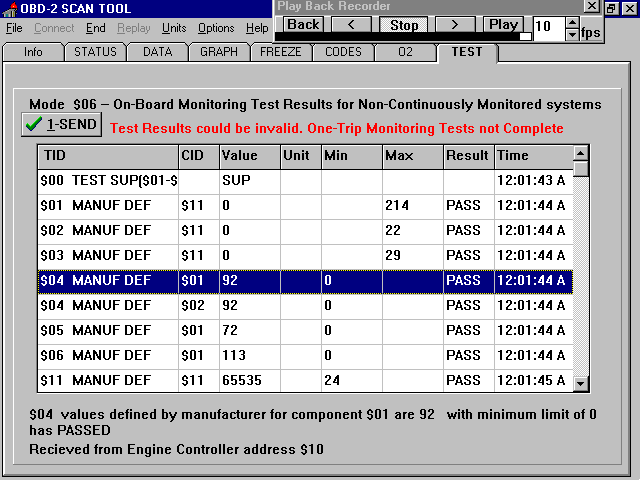Image resolution: width=640 pixels, height=480 pixels.
Task: Click the CID column header
Action: [199, 156]
